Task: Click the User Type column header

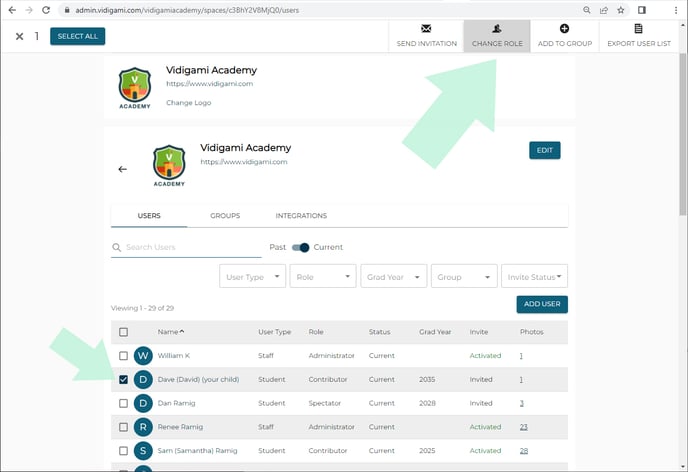Action: 275,332
